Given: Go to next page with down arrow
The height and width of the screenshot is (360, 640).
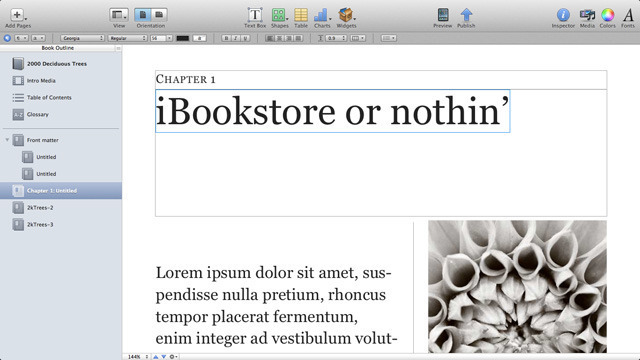Looking at the screenshot, I should [164, 357].
